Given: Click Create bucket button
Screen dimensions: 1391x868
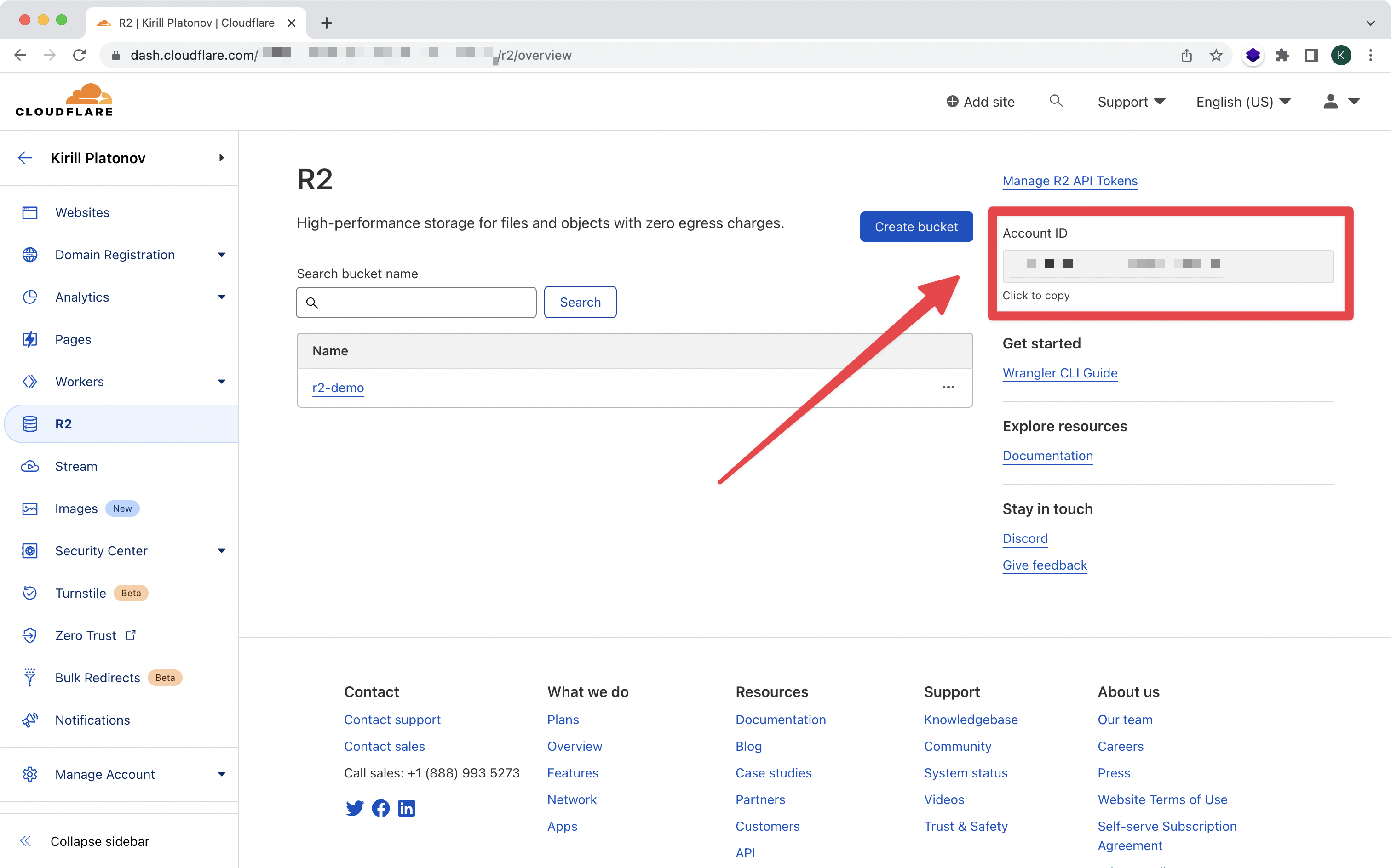Looking at the screenshot, I should [916, 227].
